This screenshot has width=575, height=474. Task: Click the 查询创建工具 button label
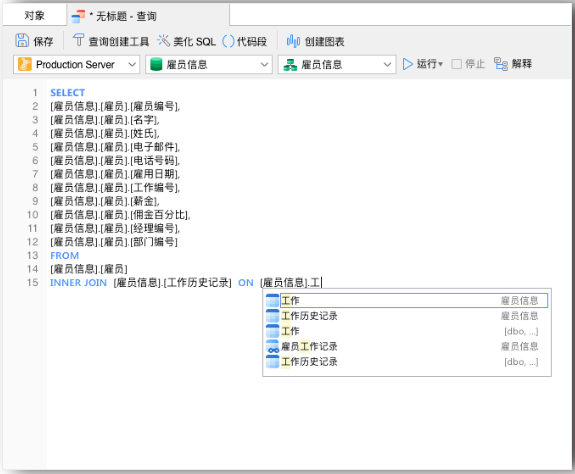pyautogui.click(x=119, y=42)
